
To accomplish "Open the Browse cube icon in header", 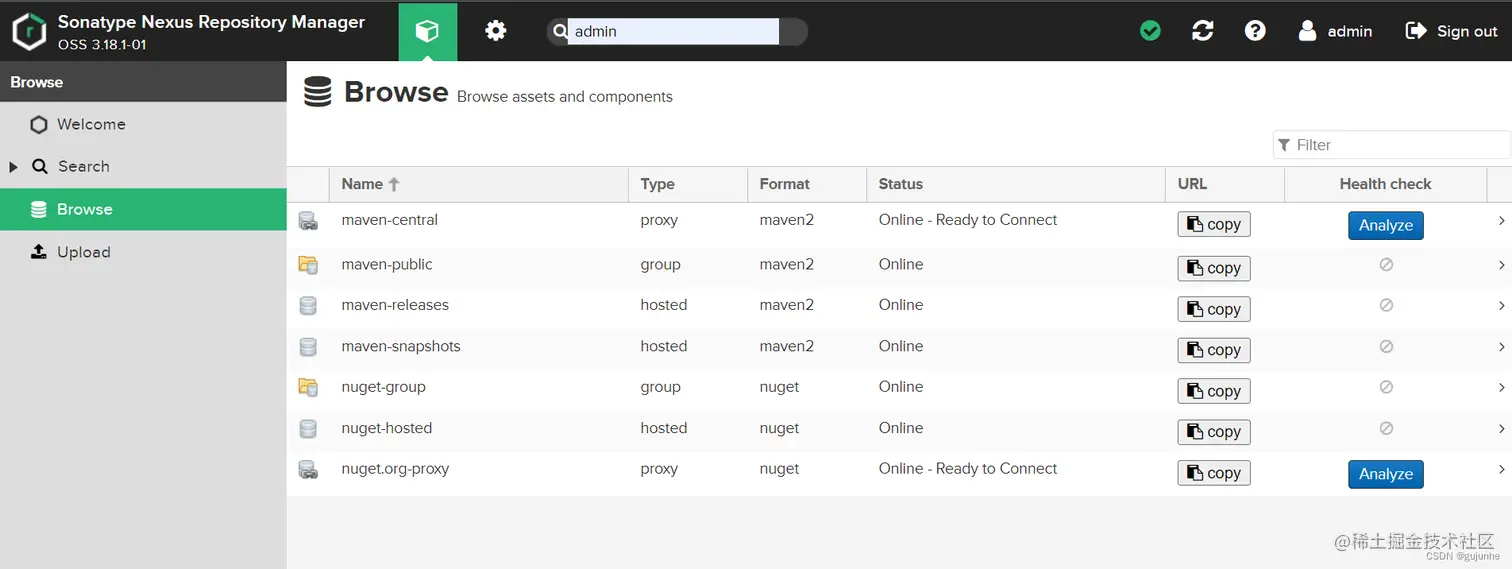I will [x=427, y=32].
